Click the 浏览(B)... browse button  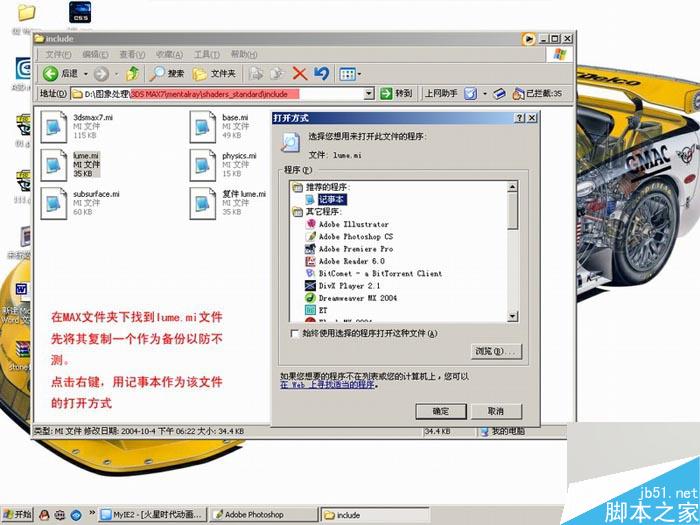click(x=496, y=351)
